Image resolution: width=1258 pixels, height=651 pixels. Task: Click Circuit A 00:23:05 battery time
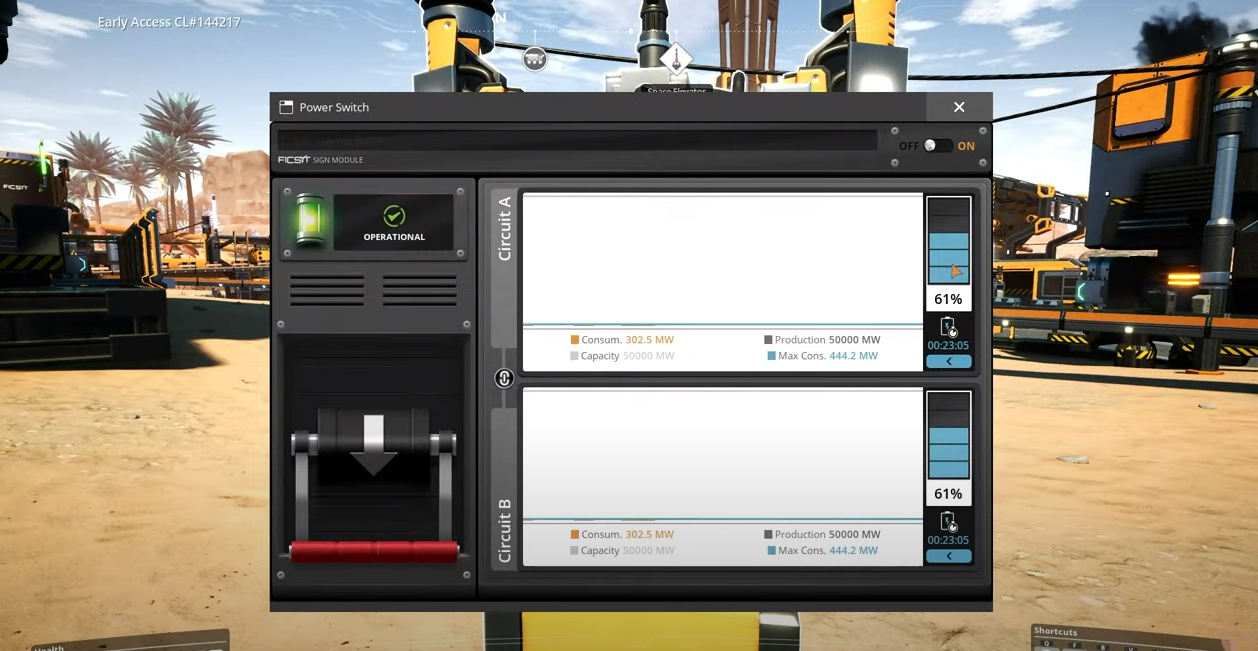click(948, 346)
